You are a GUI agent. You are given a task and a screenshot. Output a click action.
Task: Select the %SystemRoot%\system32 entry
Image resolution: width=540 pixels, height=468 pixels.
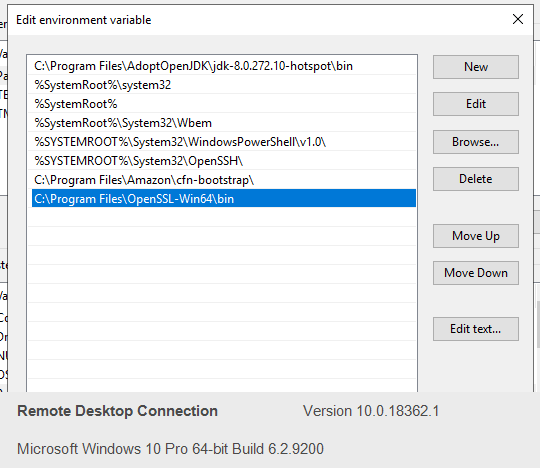224,85
